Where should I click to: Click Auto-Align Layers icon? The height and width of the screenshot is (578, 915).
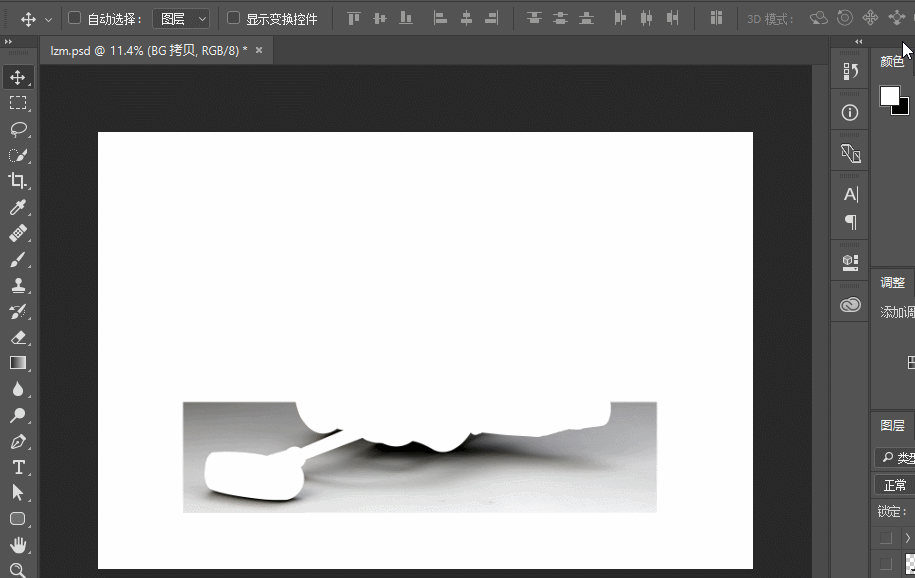pos(716,19)
